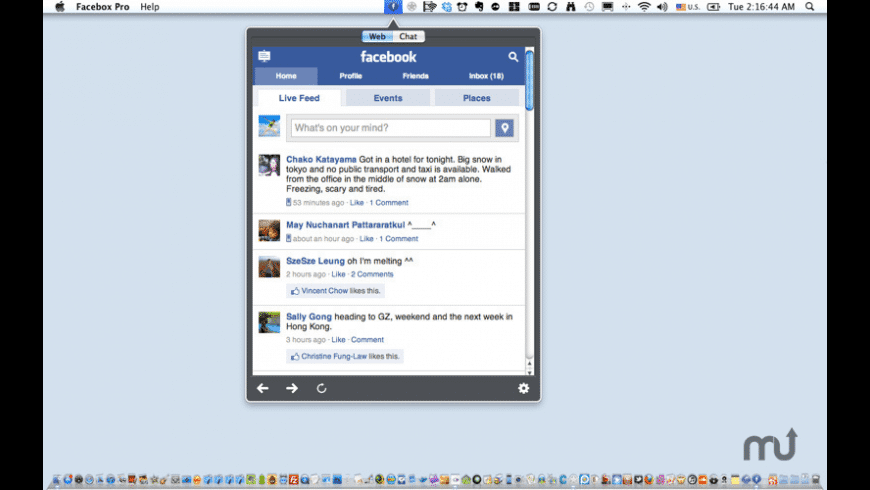The height and width of the screenshot is (490, 870).
Task: Click the battery status icon
Action: click(x=714, y=7)
